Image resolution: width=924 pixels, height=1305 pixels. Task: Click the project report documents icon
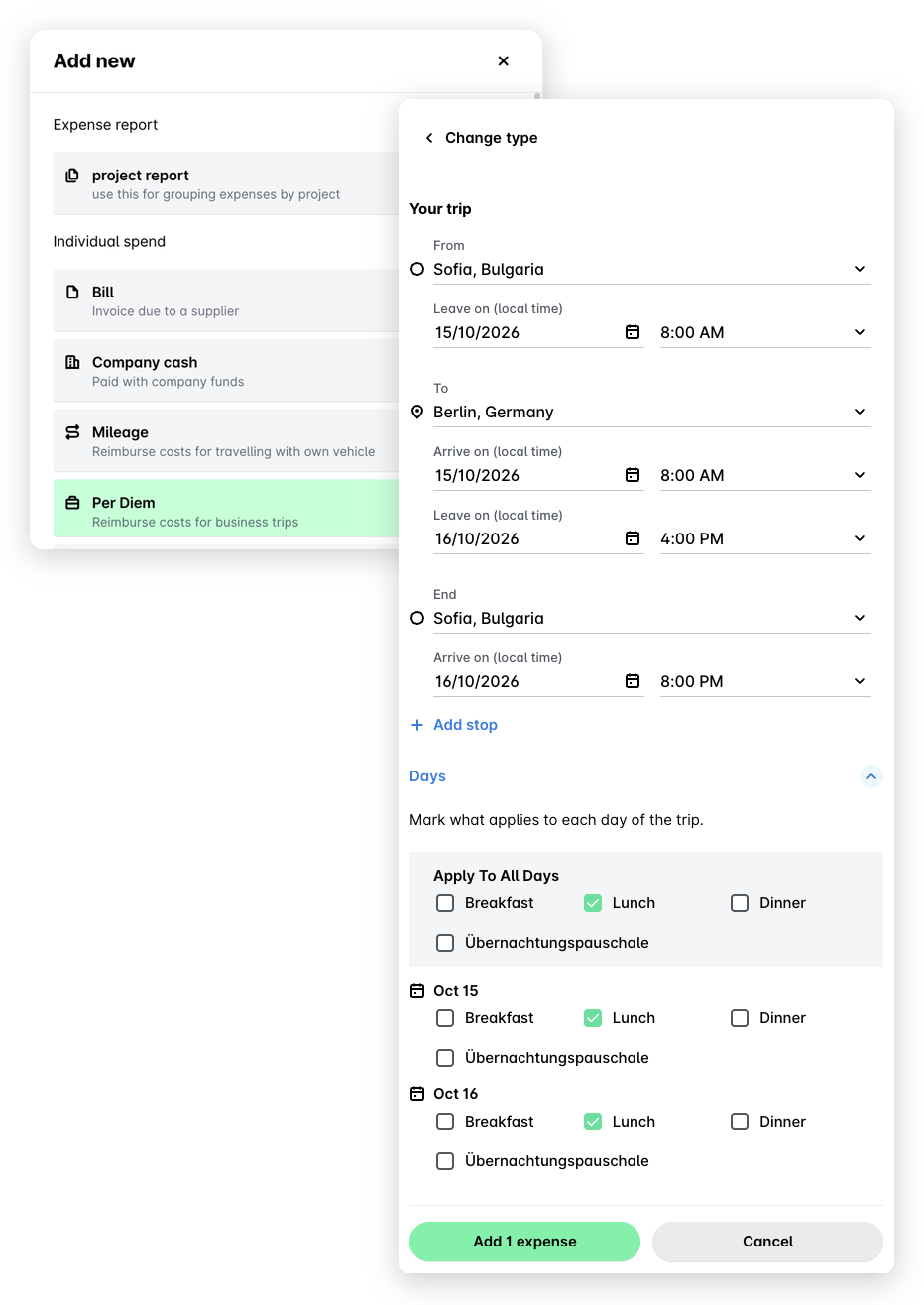72,176
